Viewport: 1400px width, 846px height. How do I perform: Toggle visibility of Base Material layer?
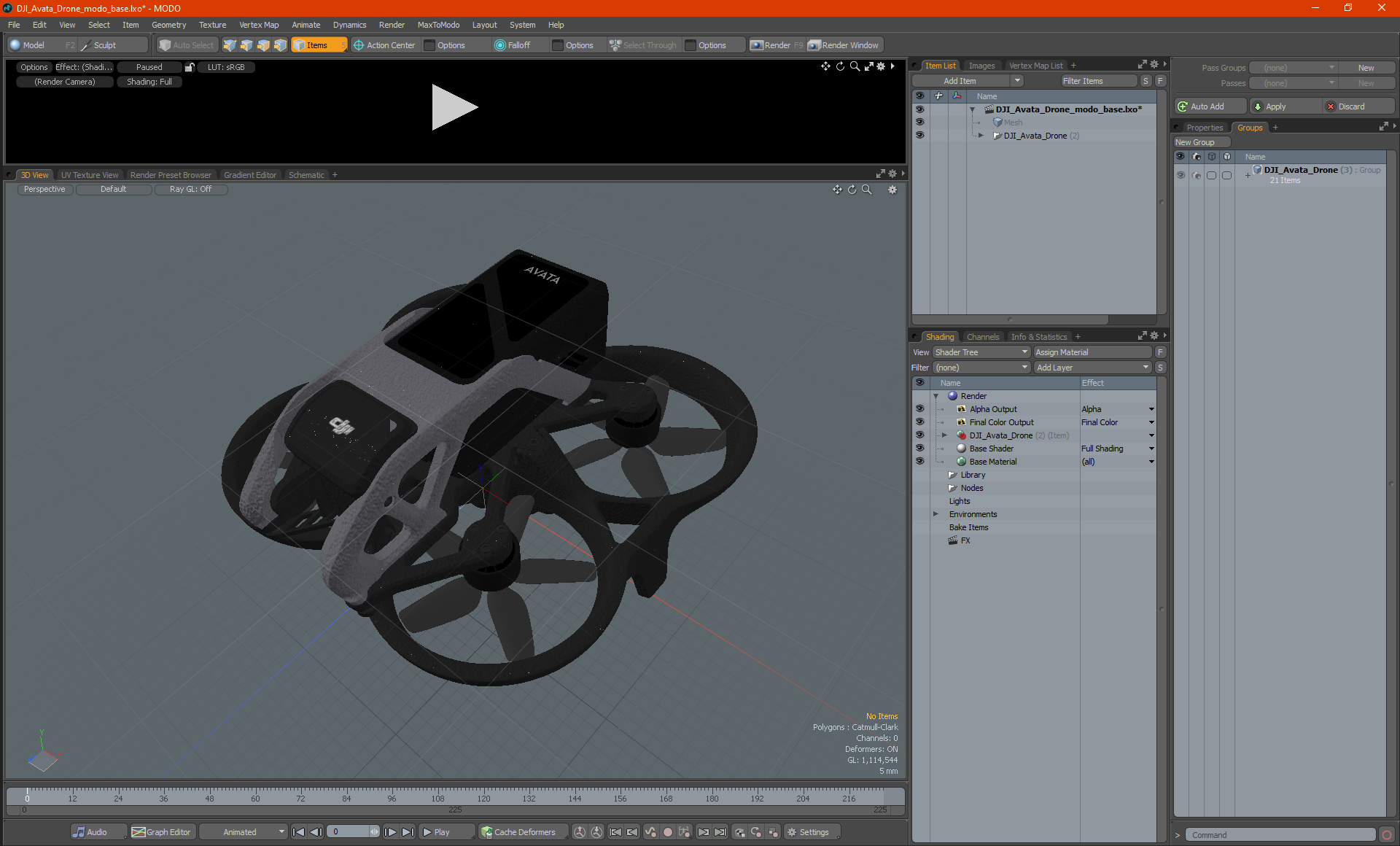coord(919,462)
